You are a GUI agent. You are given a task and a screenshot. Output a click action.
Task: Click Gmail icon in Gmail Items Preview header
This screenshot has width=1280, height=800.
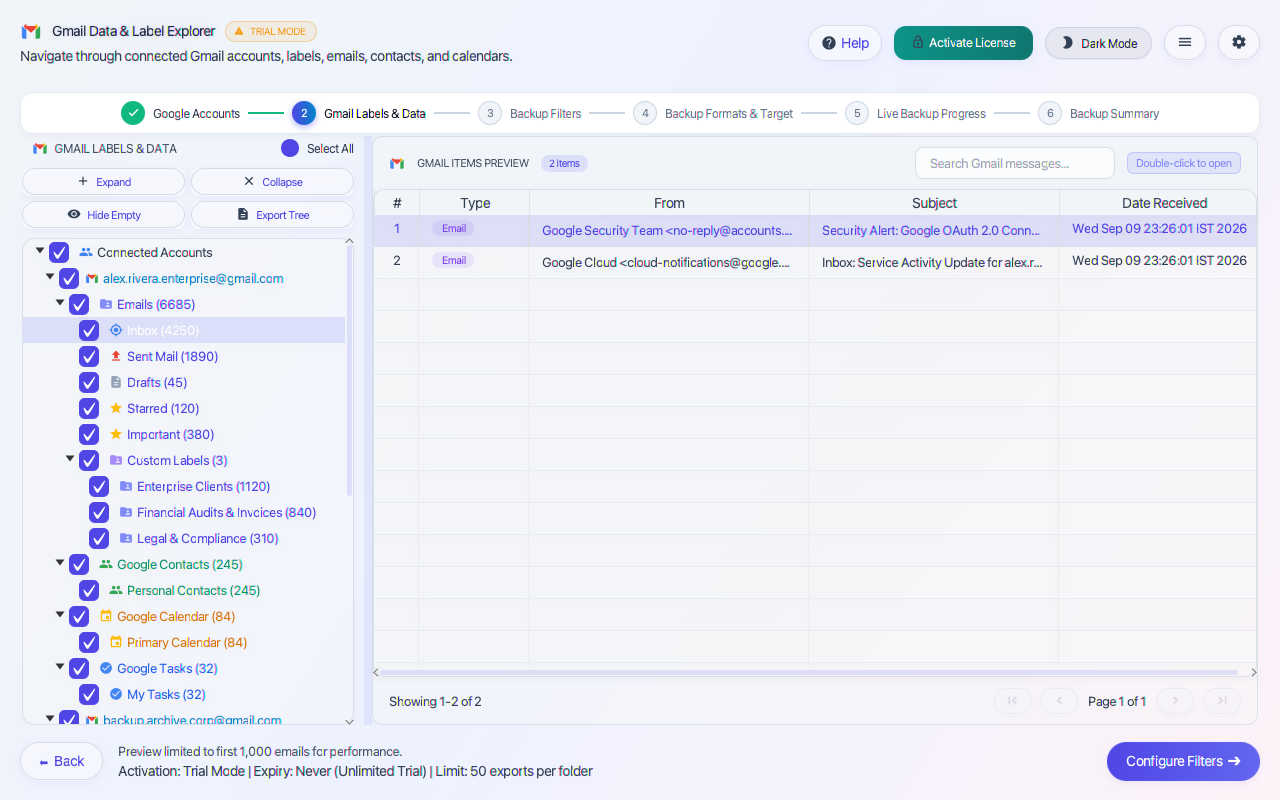click(397, 163)
